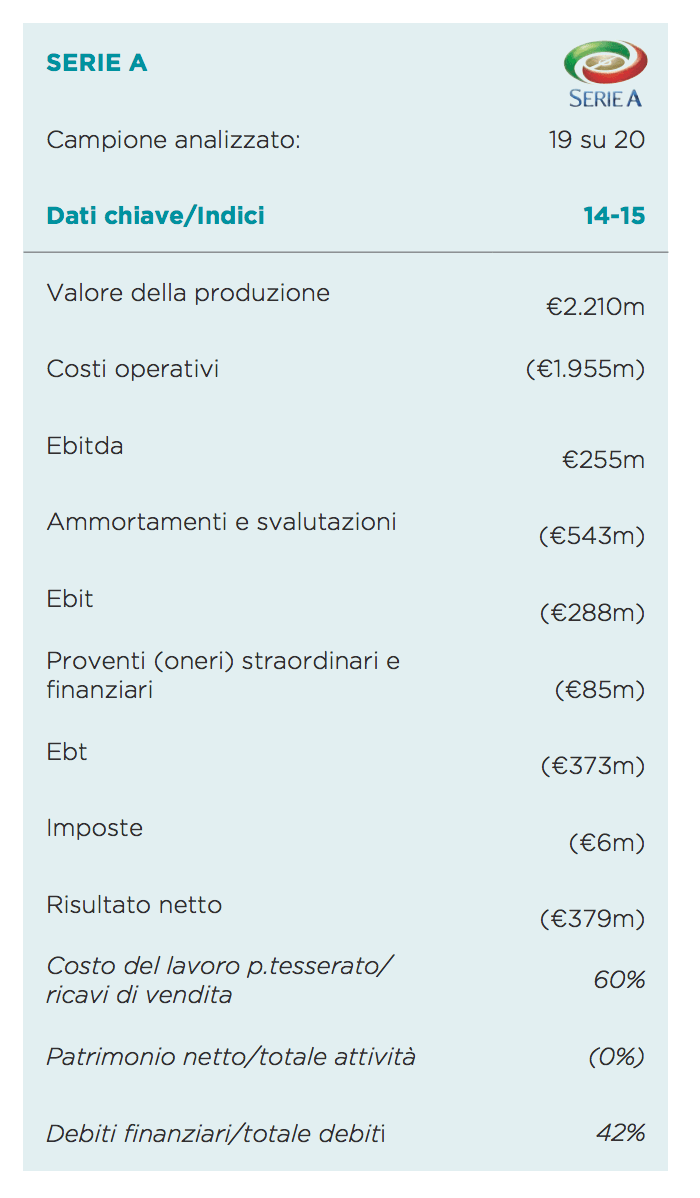Screen dimensions: 700x1198
Task: Select the (€543m) amortization value
Action: pyautogui.click(x=592, y=536)
